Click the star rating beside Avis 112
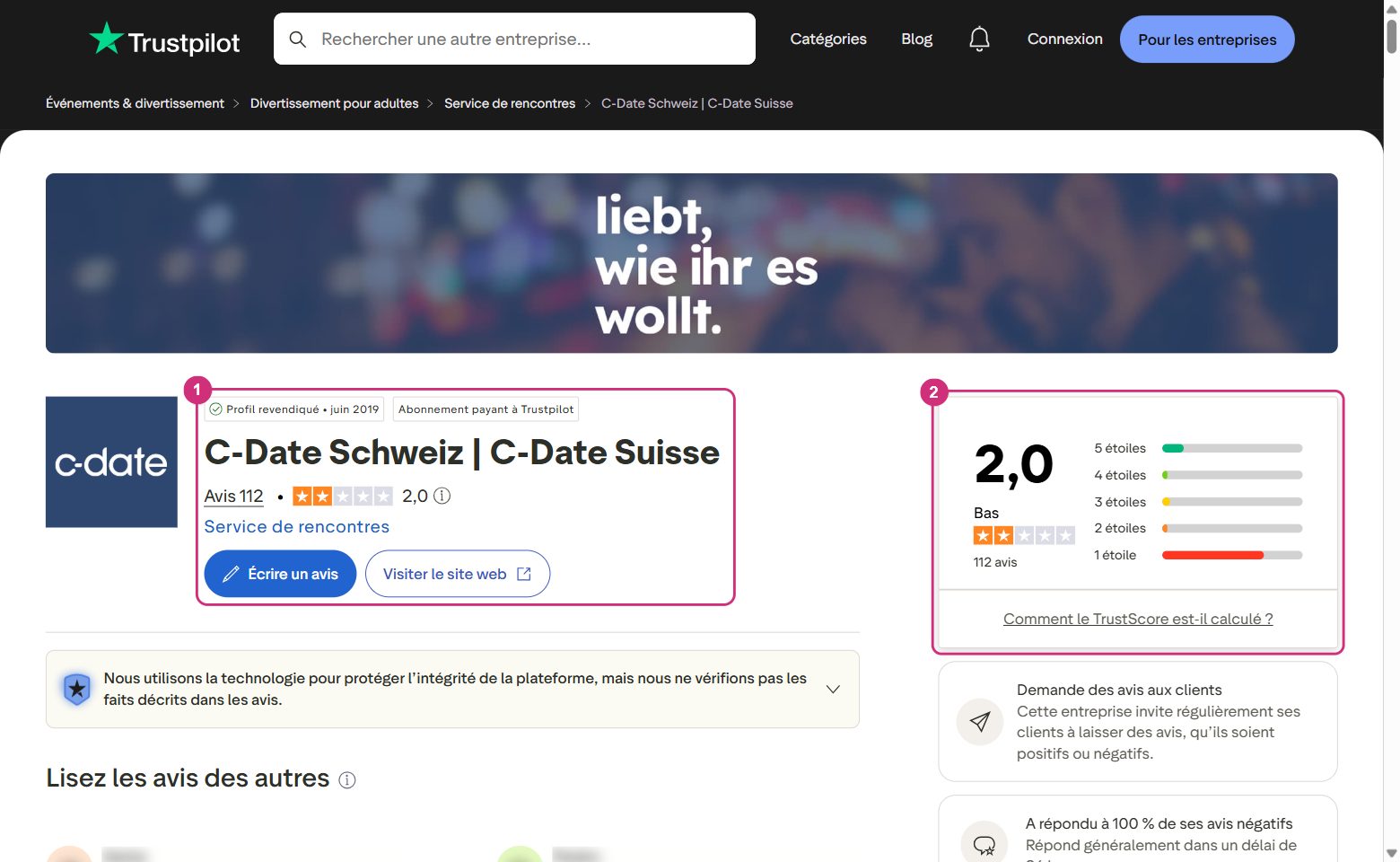 coord(343,496)
